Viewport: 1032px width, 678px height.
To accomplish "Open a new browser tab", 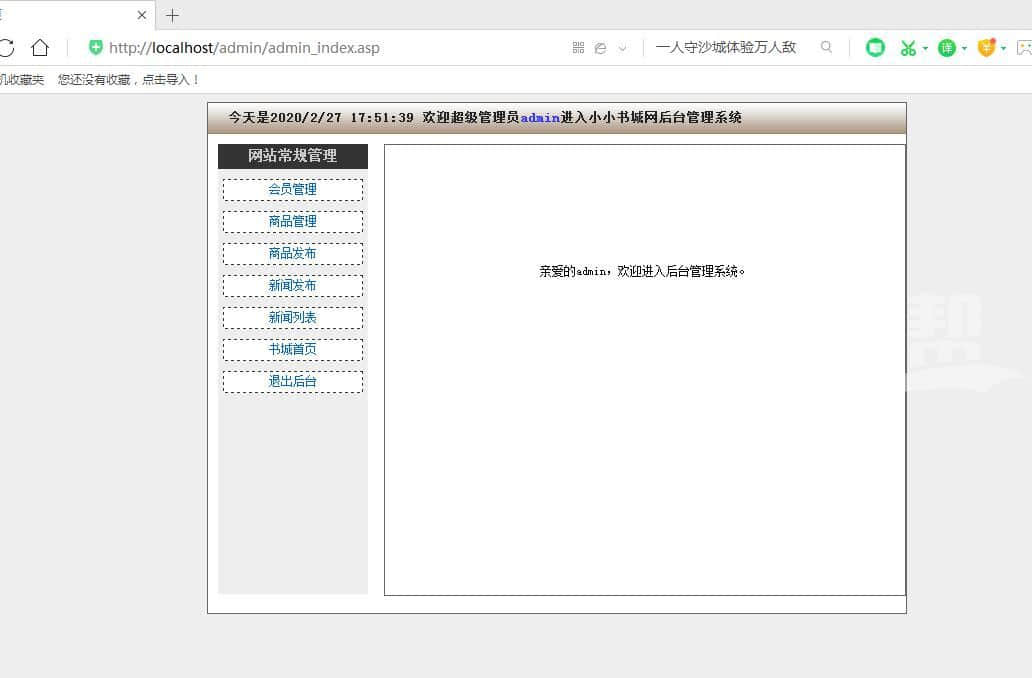I will (x=172, y=15).
